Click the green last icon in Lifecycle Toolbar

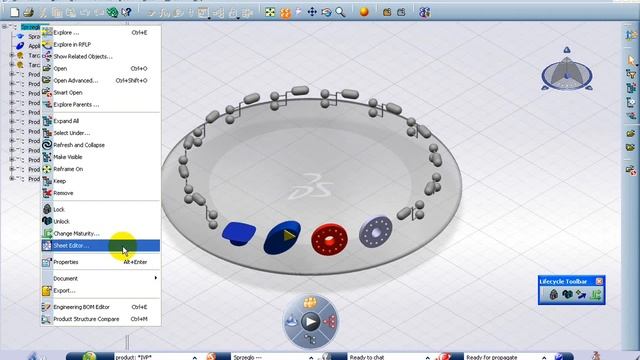pyautogui.click(x=596, y=294)
